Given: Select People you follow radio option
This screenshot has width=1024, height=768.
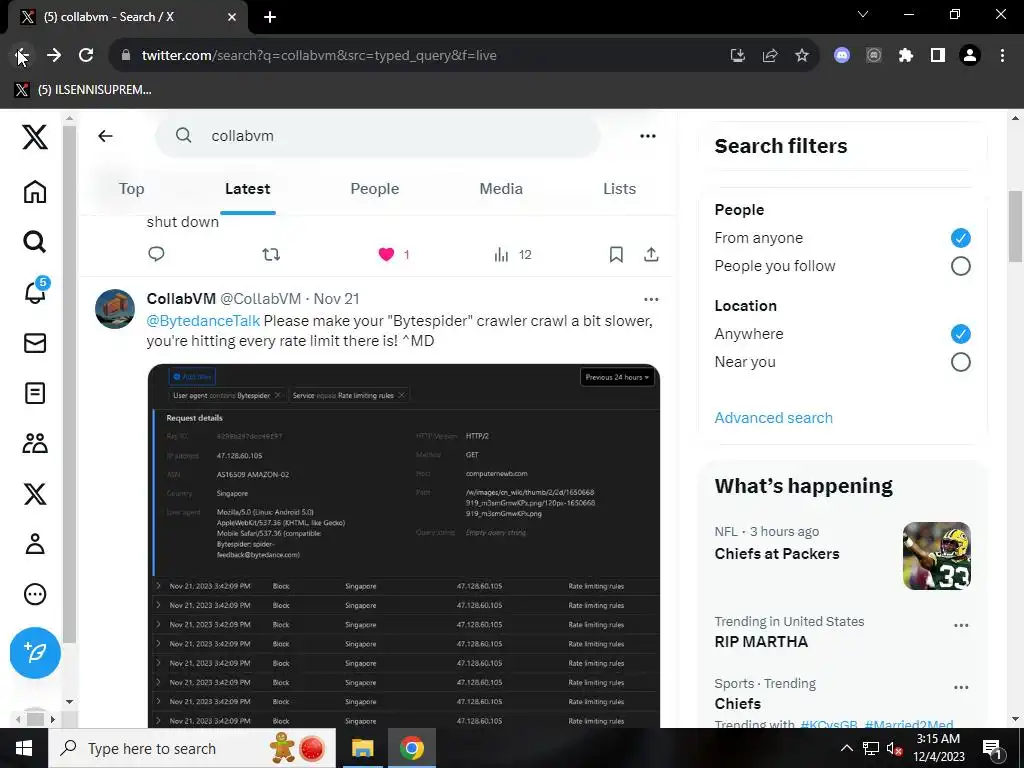Looking at the screenshot, I should tap(961, 266).
